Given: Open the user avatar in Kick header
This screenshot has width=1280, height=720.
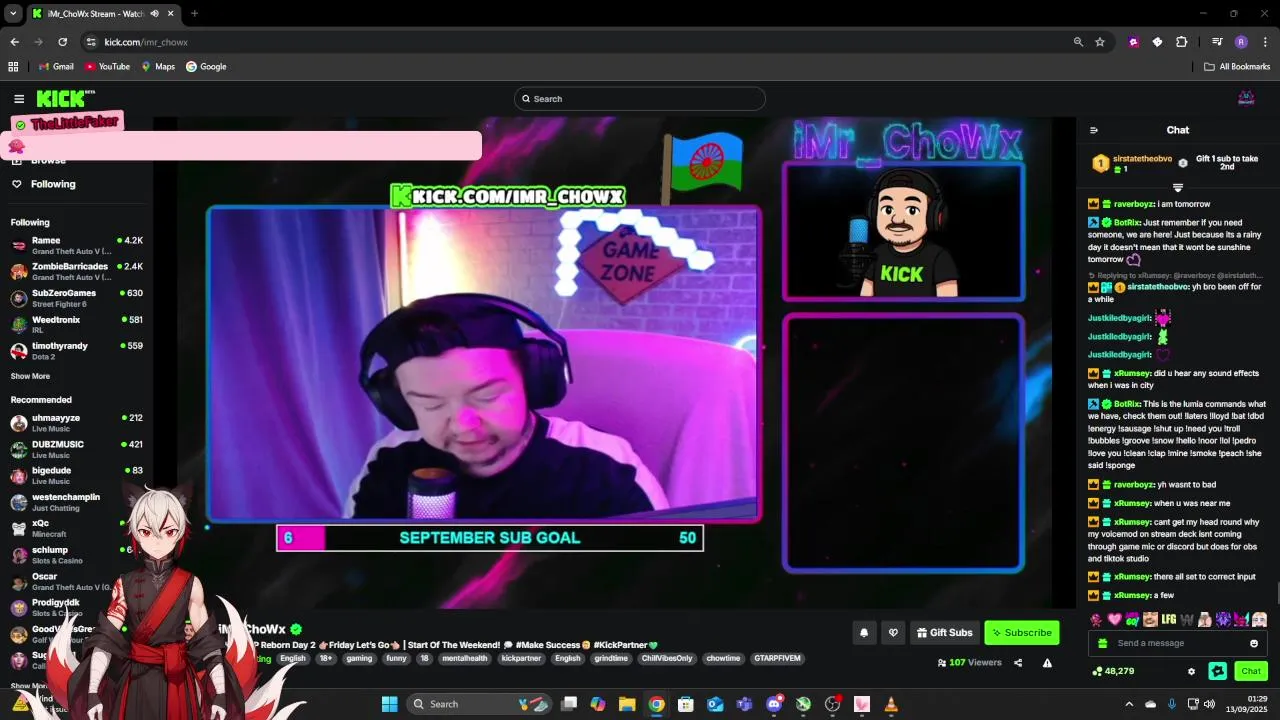Looking at the screenshot, I should (1246, 98).
